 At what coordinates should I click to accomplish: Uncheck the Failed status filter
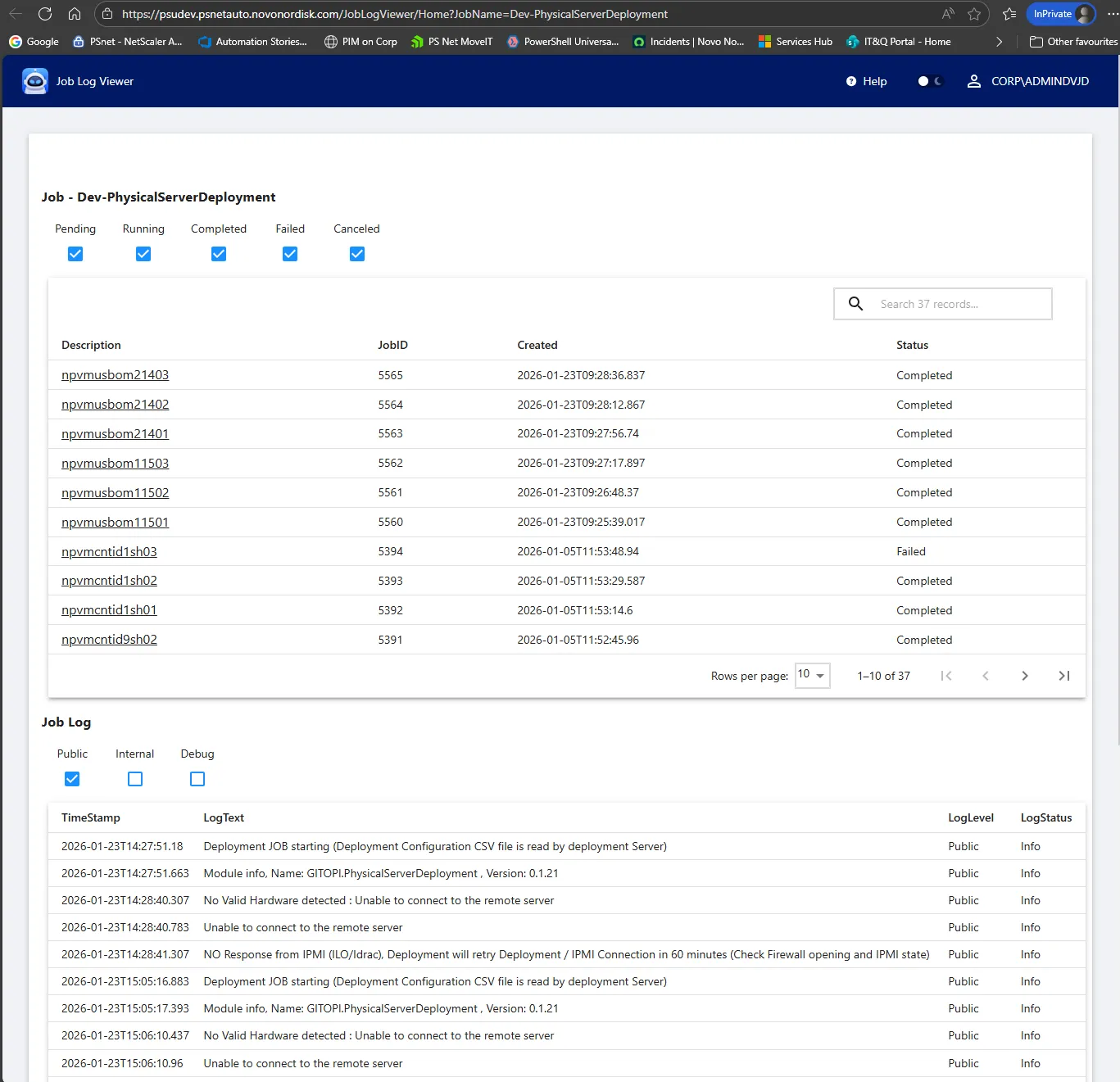coord(290,254)
